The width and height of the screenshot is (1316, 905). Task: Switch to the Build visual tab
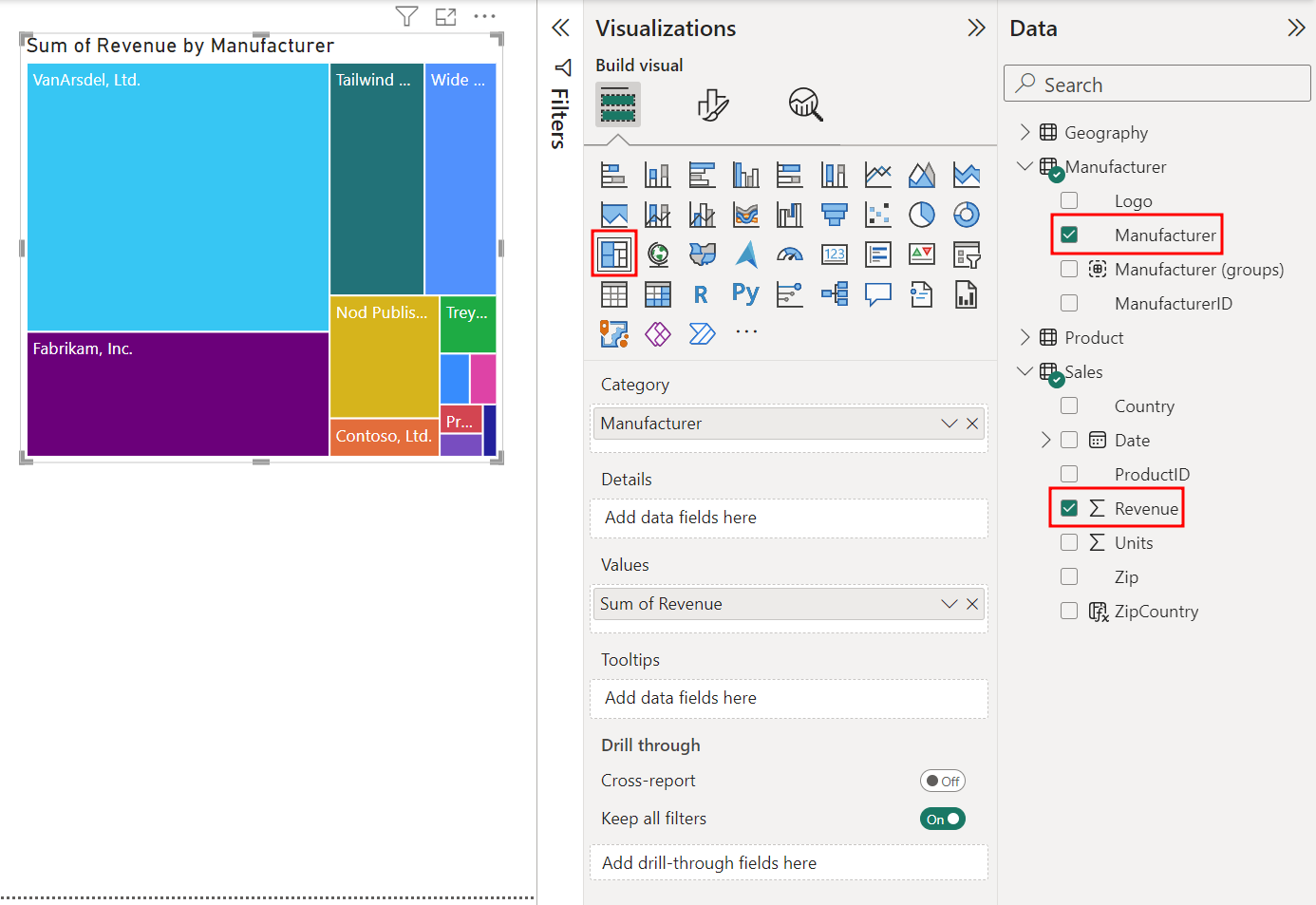coord(618,104)
